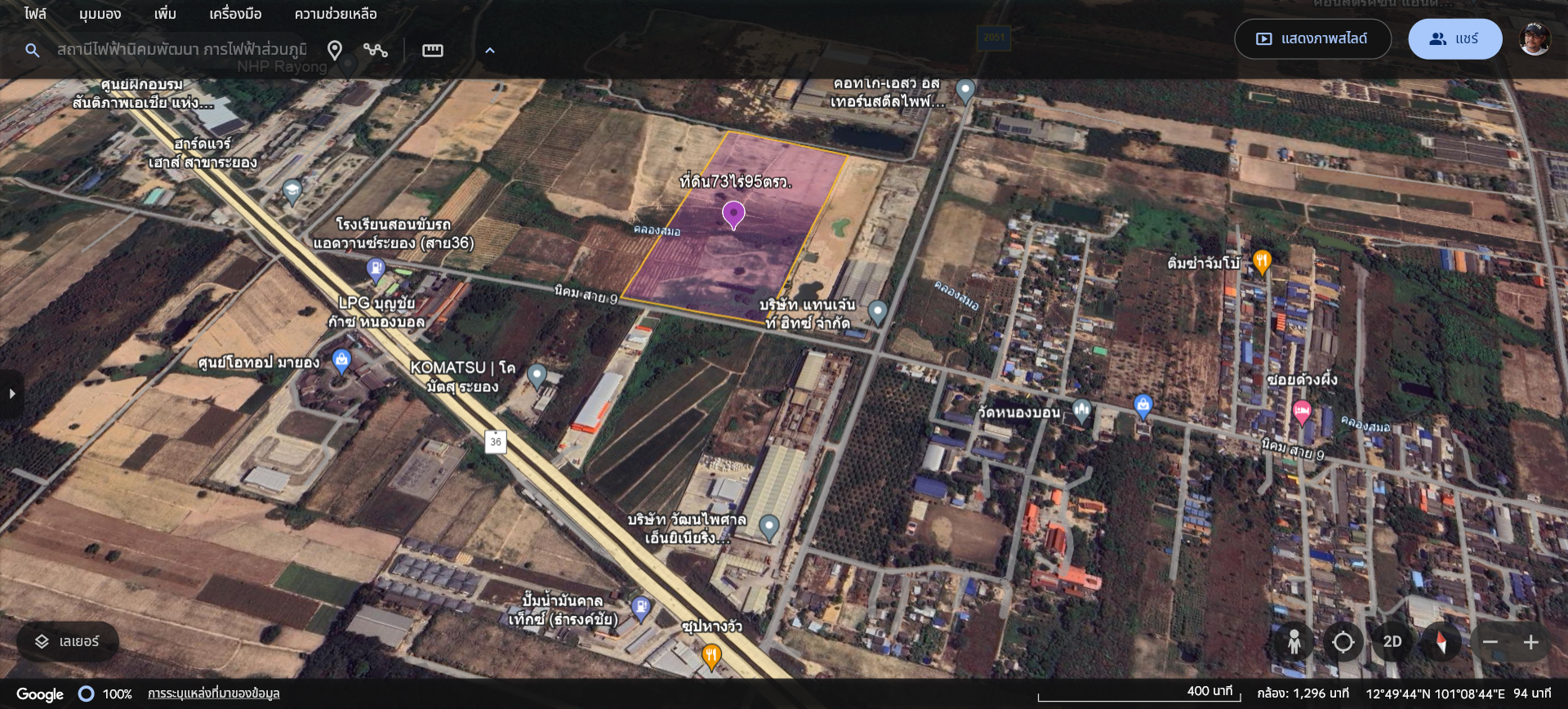Open the การระบุแหล่งที่มาของข้อมูล attribution link
Image resolution: width=1568 pixels, height=709 pixels.
coord(214,693)
